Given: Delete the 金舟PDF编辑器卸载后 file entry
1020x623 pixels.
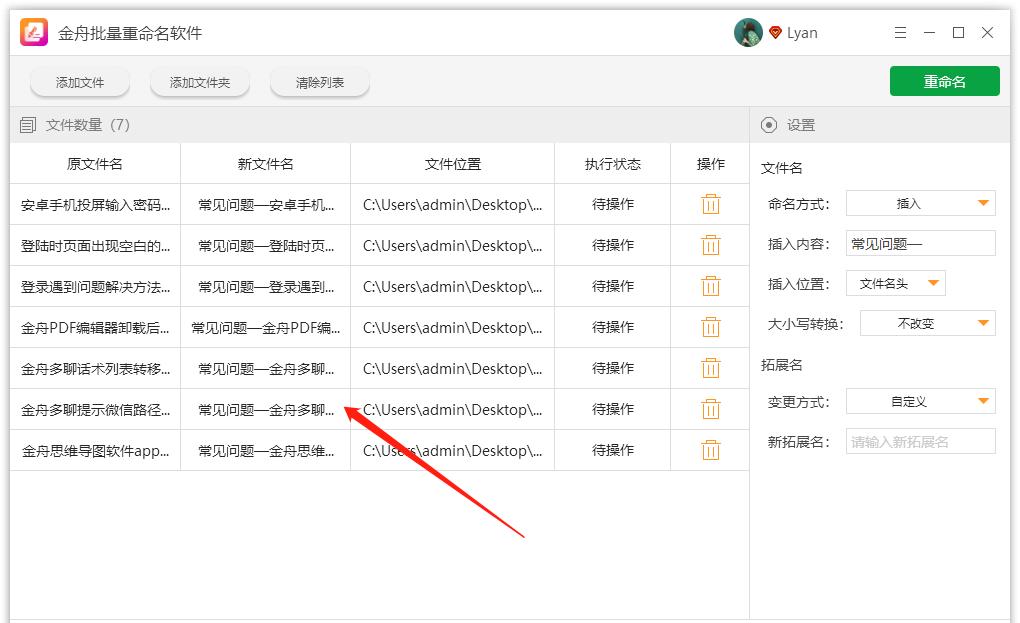Looking at the screenshot, I should tap(710, 327).
